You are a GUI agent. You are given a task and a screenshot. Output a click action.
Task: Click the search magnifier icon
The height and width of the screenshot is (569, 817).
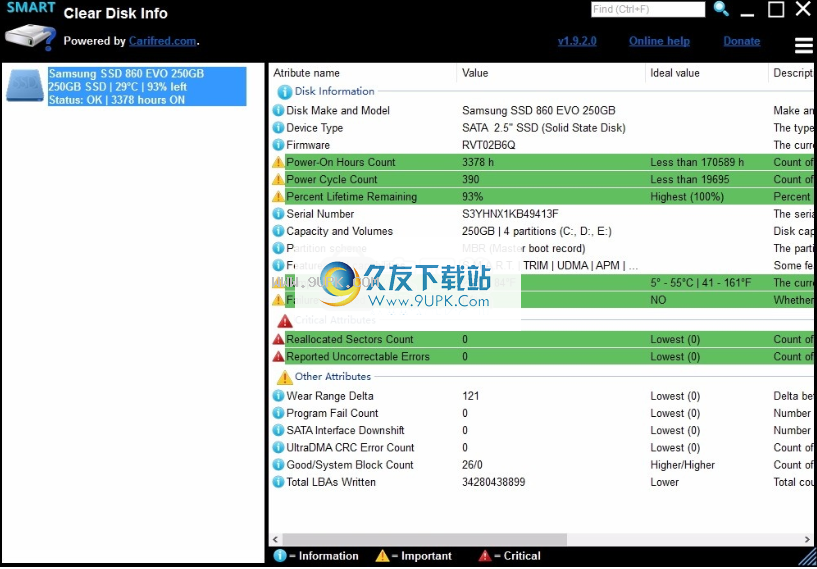(x=721, y=9)
